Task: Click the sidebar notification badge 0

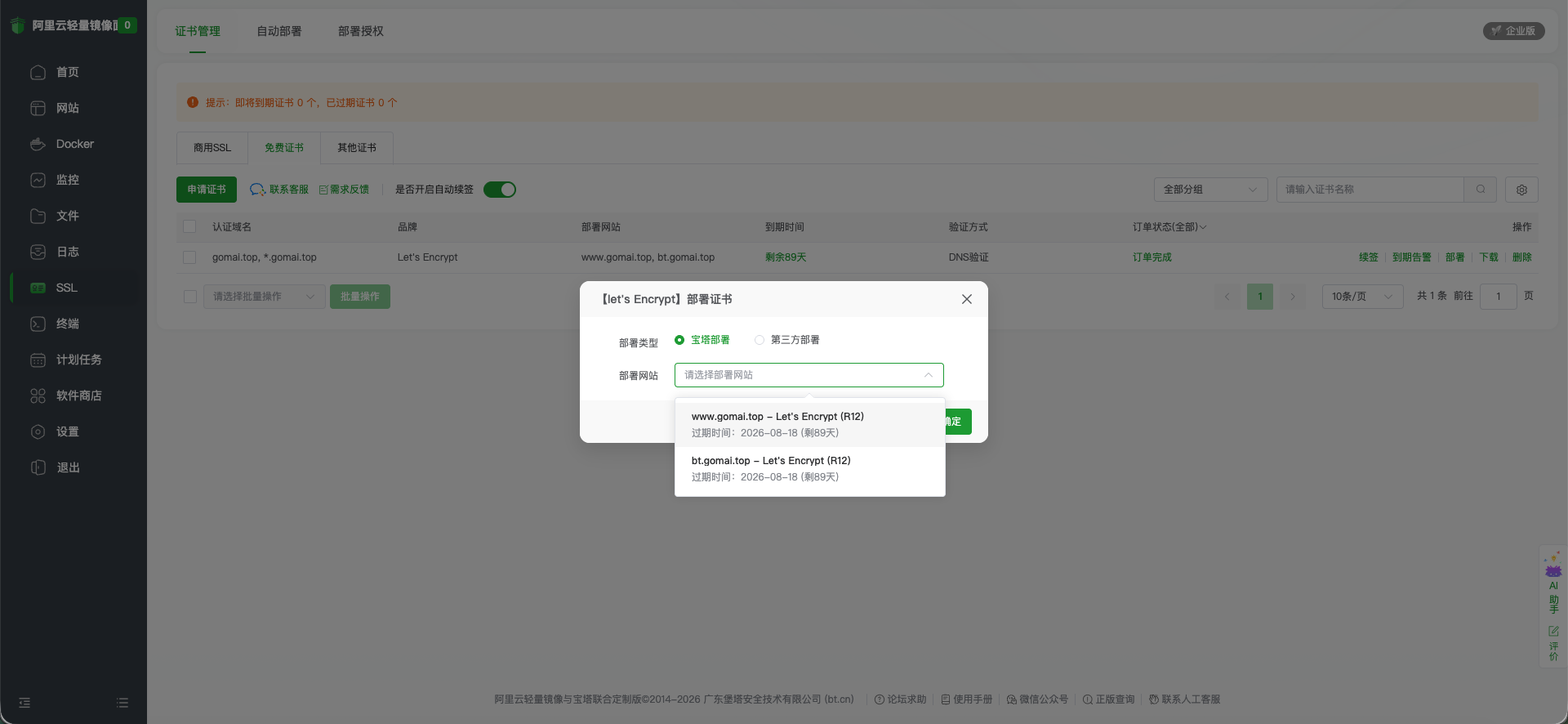Action: tap(127, 25)
